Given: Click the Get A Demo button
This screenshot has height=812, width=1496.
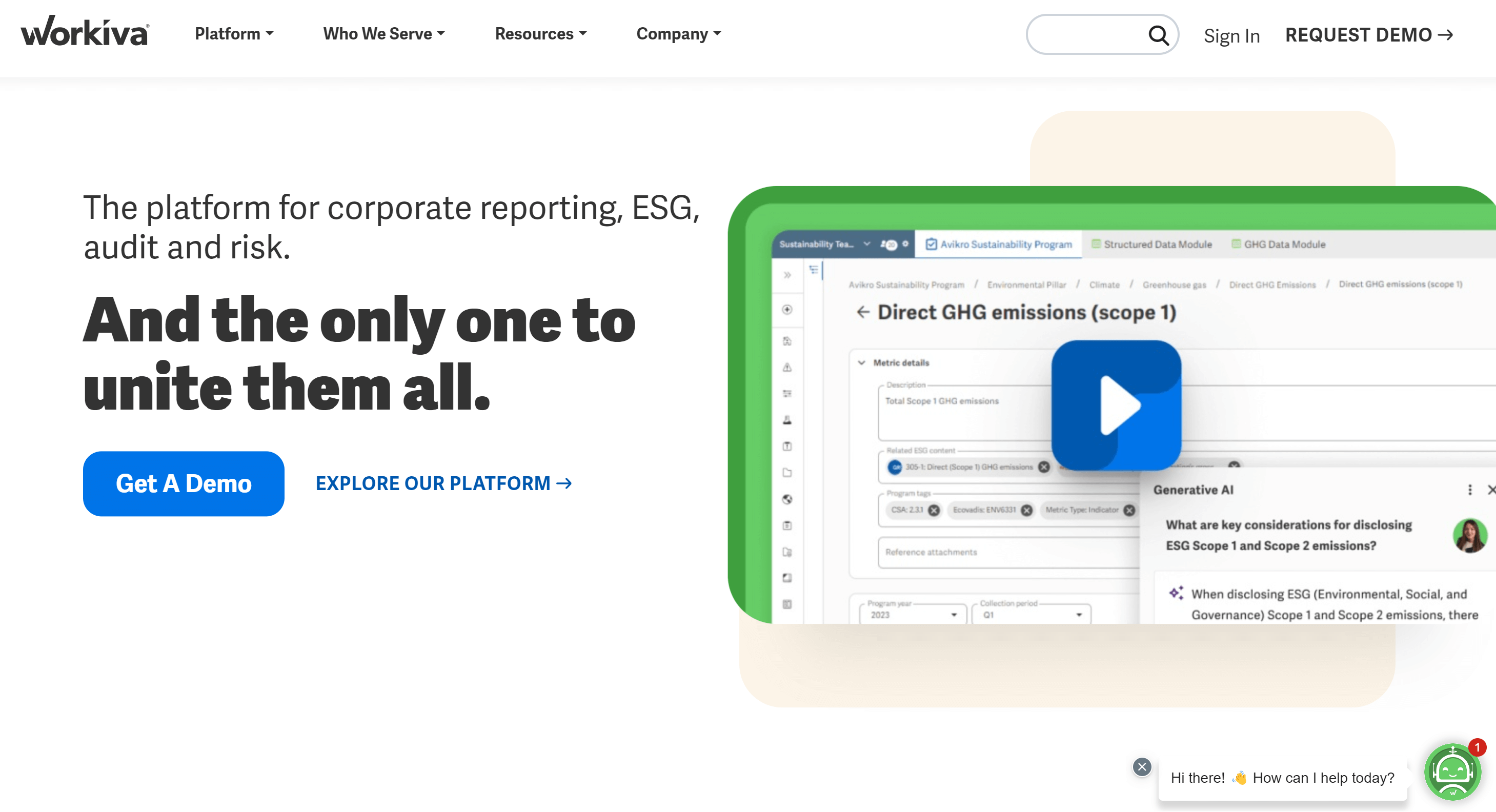Looking at the screenshot, I should 184,483.
